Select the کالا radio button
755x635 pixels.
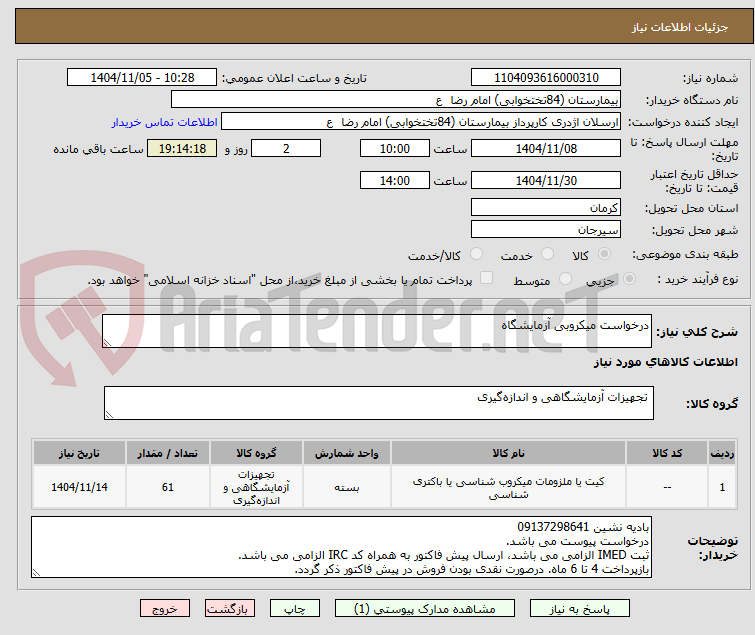tap(604, 254)
